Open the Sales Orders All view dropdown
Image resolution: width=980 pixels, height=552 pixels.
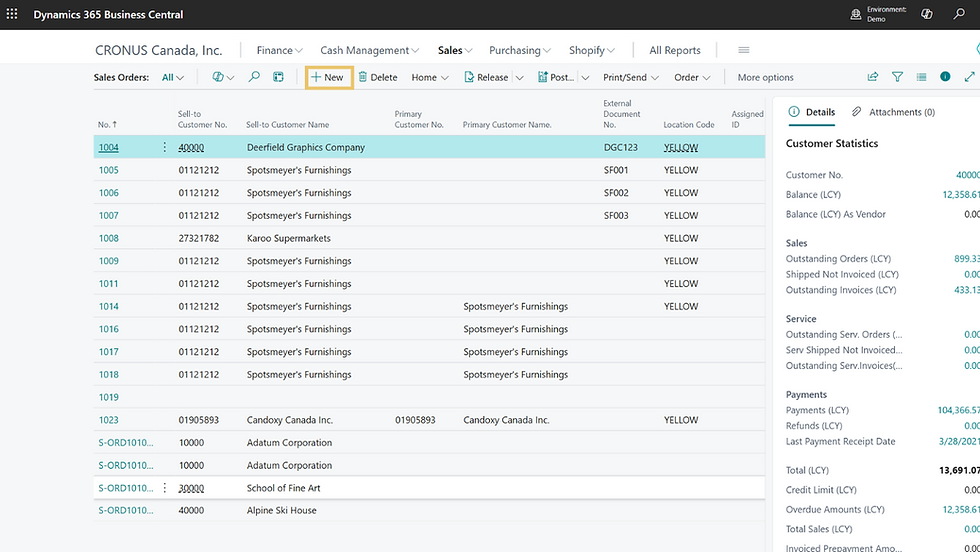point(172,78)
